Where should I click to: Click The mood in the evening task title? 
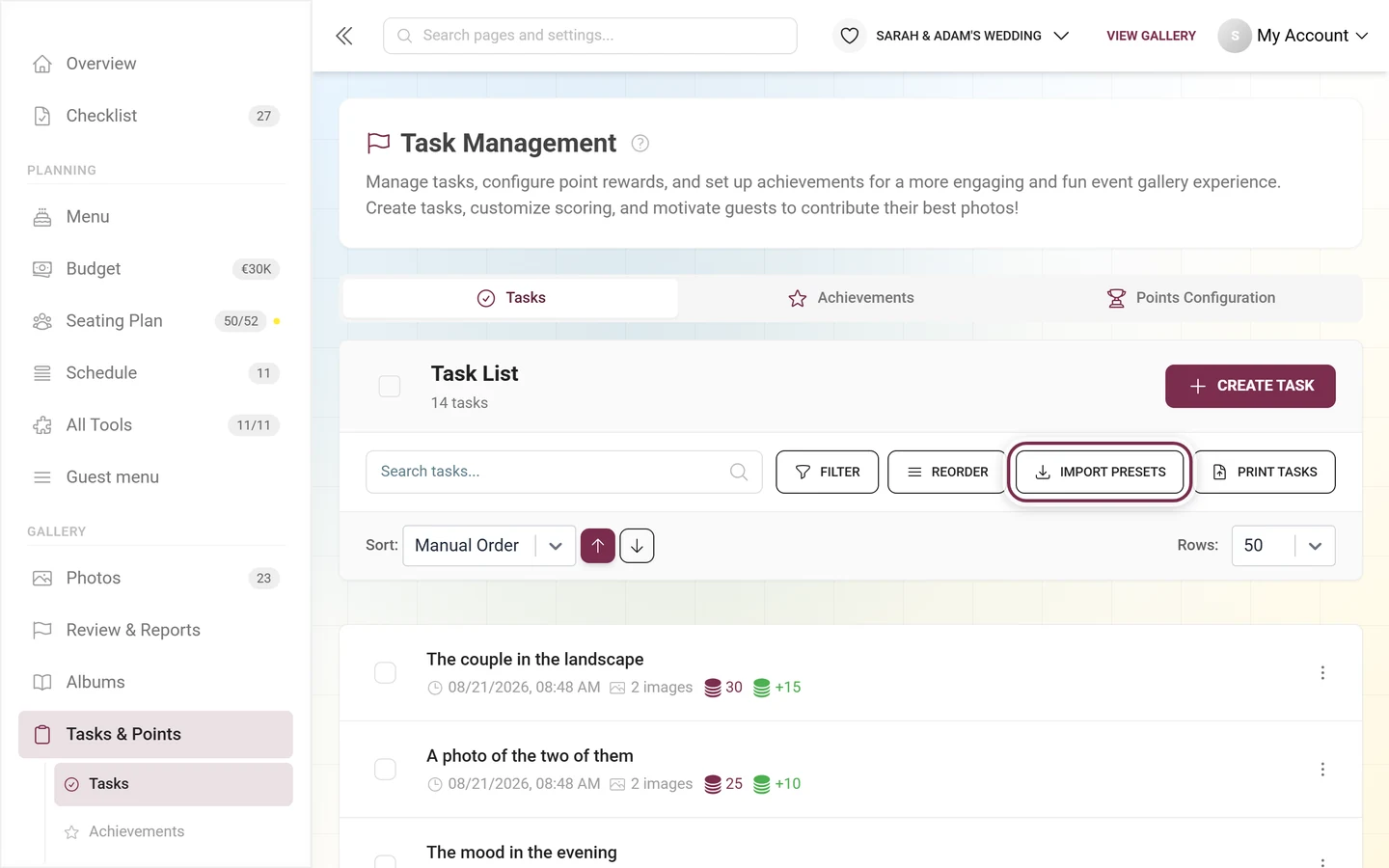[522, 853]
